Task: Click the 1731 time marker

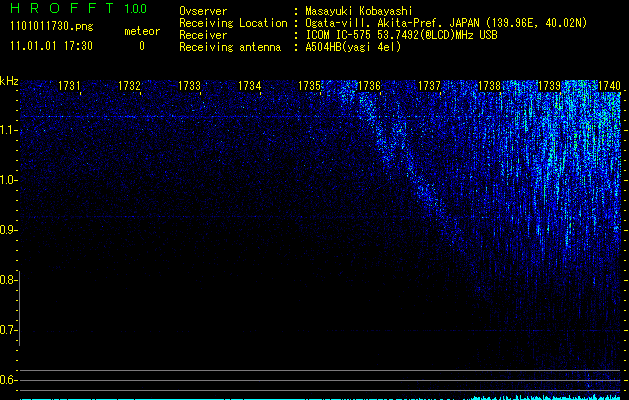Action: coord(69,85)
